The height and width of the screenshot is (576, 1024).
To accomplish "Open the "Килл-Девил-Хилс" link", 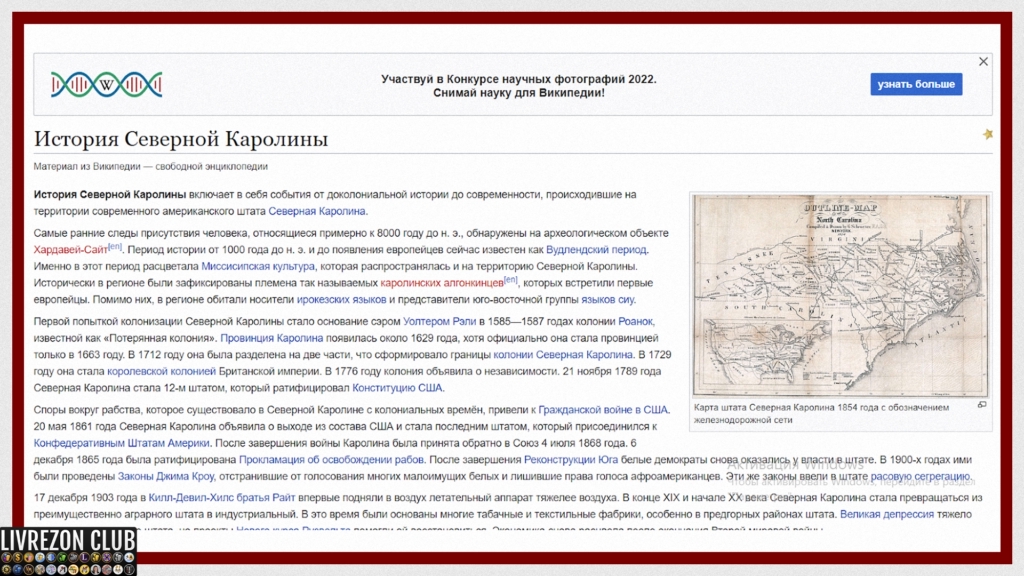I will pyautogui.click(x=191, y=498).
